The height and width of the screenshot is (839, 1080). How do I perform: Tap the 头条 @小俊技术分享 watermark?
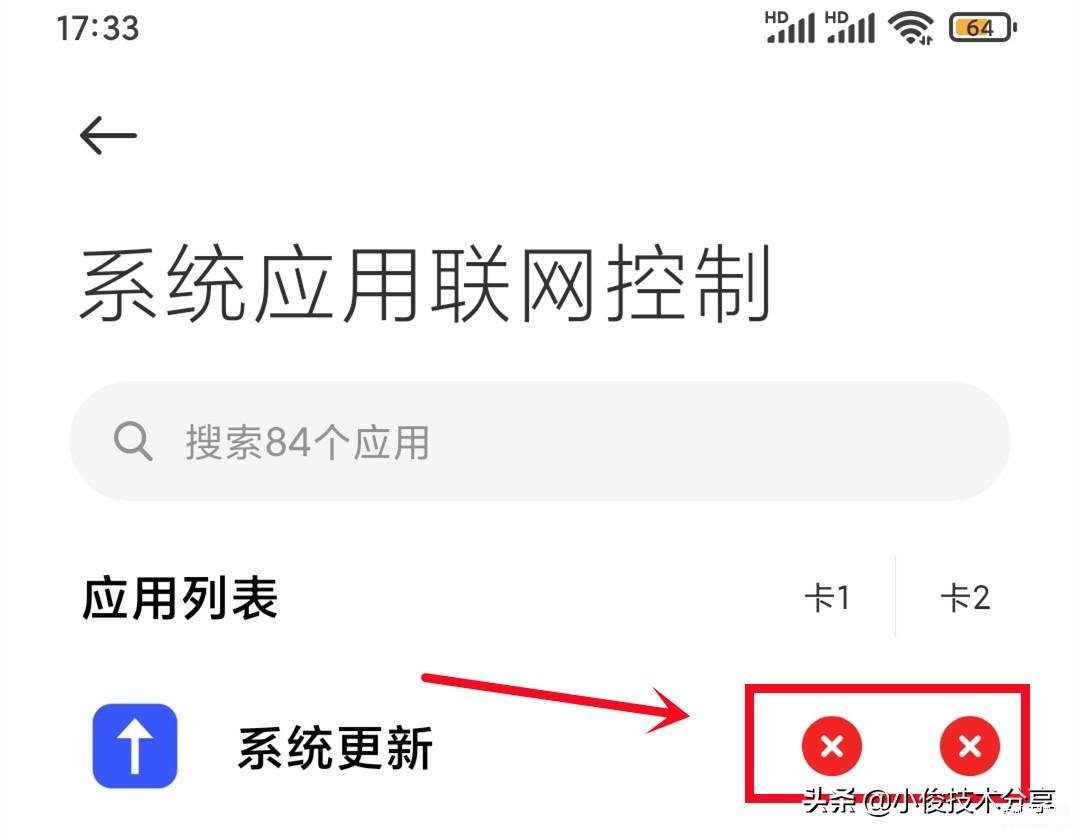coord(929,802)
